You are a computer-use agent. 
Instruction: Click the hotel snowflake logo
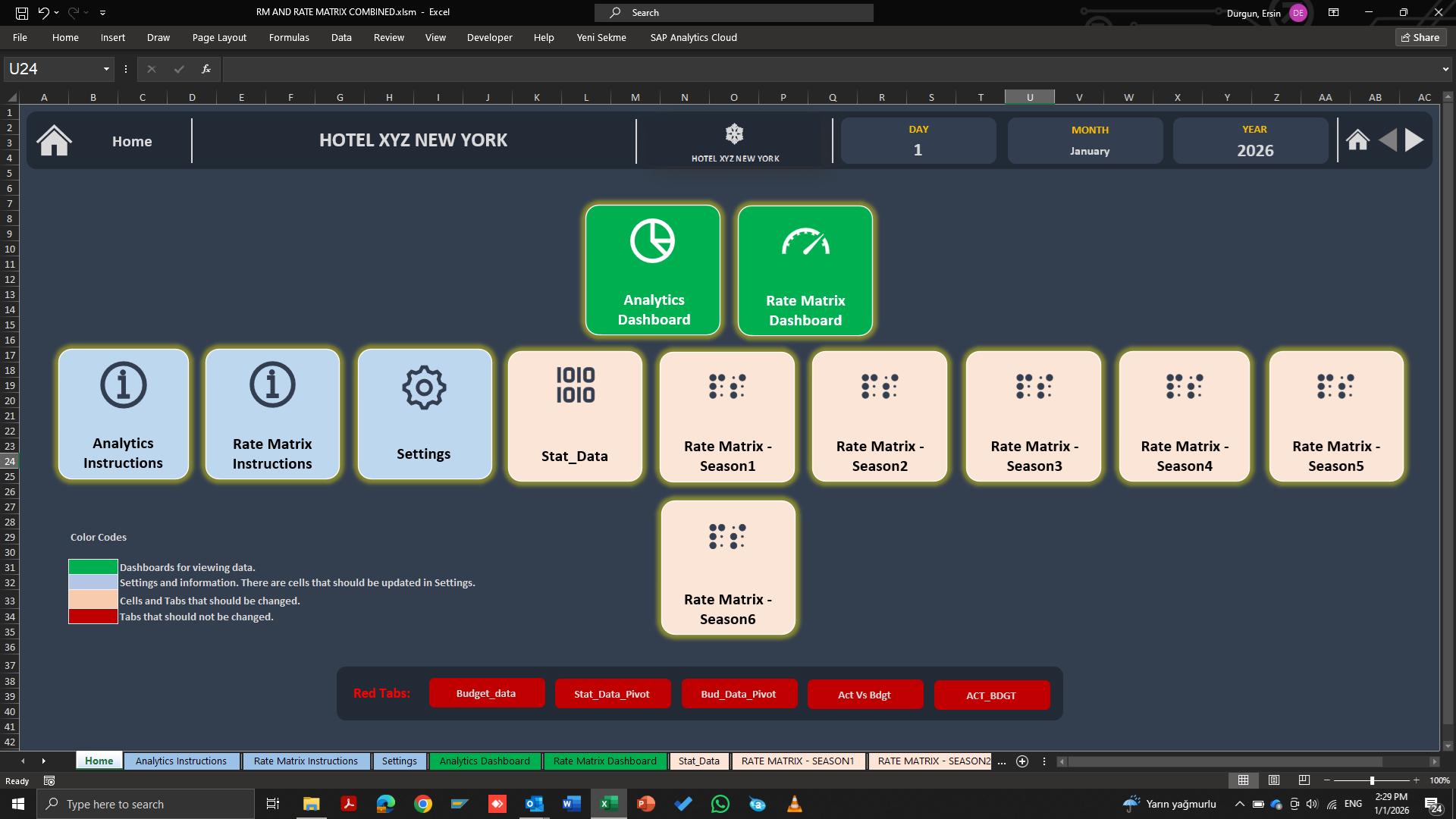734,134
